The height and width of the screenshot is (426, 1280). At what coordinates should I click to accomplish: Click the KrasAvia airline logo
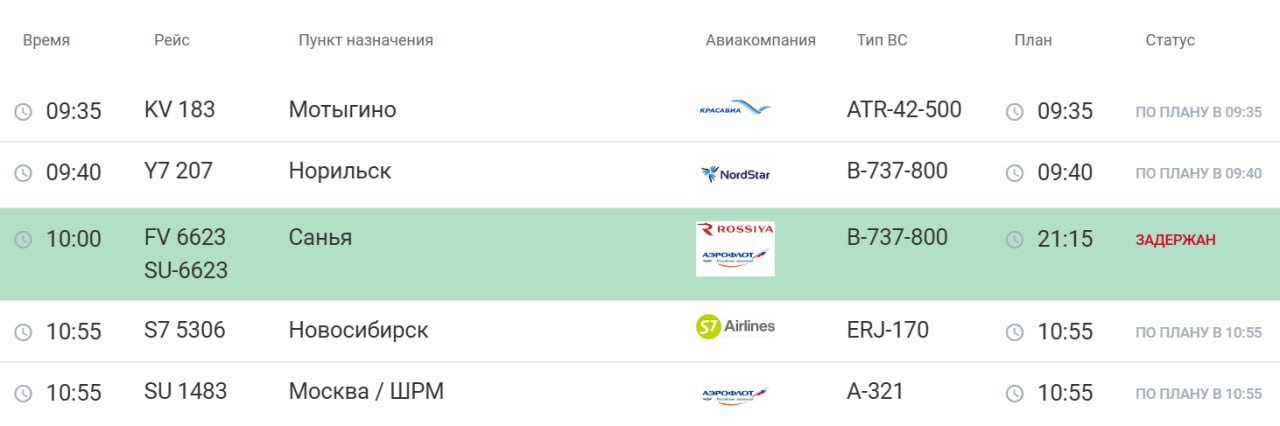[735, 108]
